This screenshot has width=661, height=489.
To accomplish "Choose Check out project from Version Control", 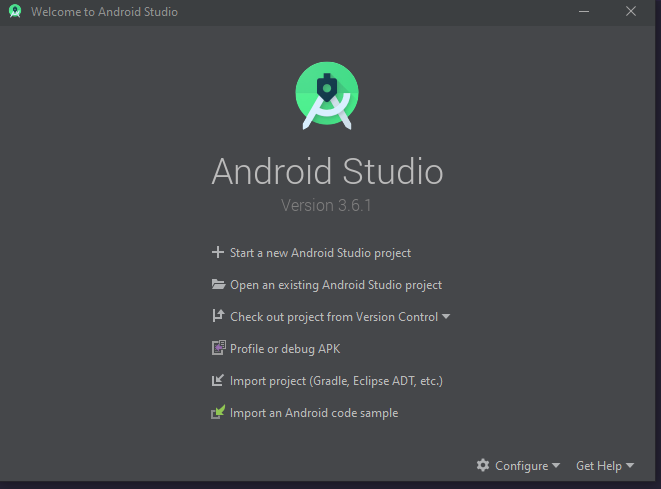I will click(334, 317).
